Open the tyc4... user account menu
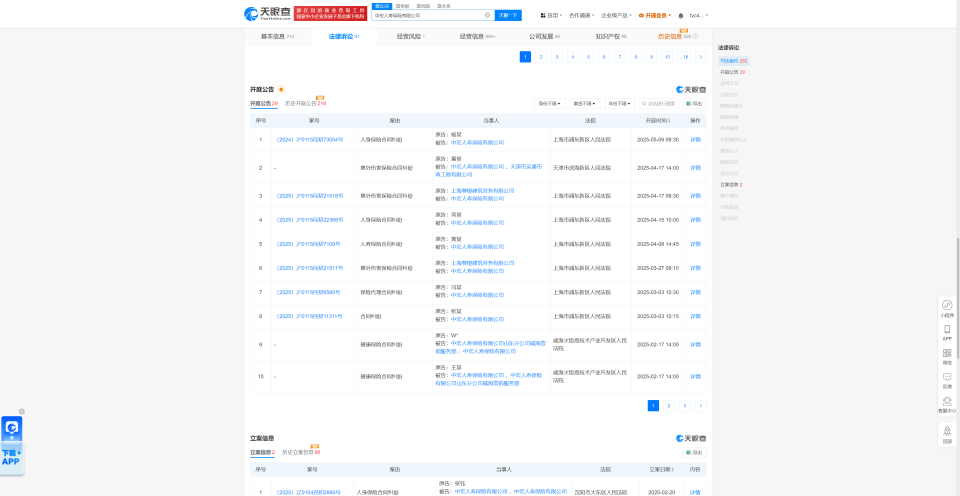 tap(699, 15)
